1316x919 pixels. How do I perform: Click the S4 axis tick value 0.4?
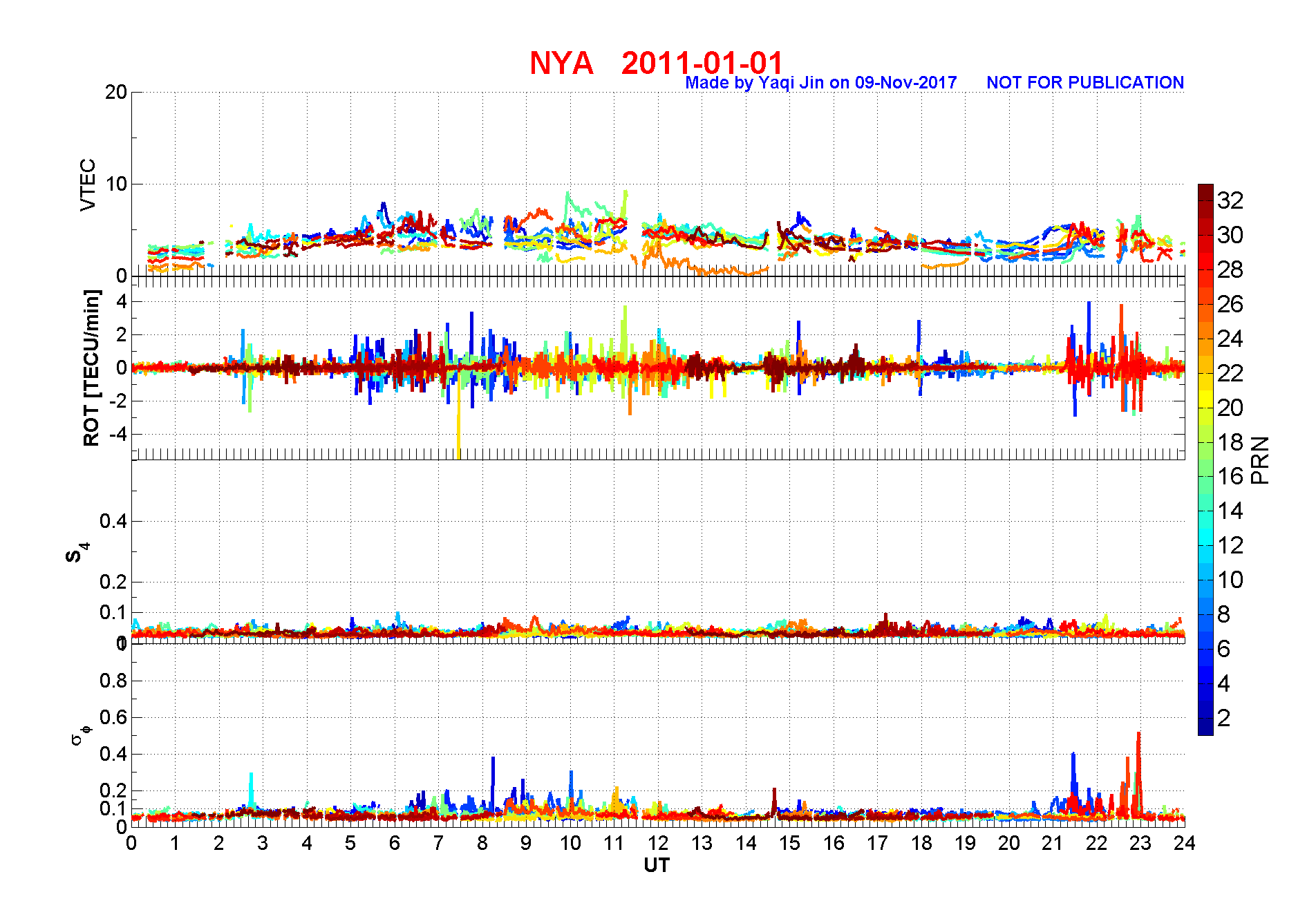[113, 521]
